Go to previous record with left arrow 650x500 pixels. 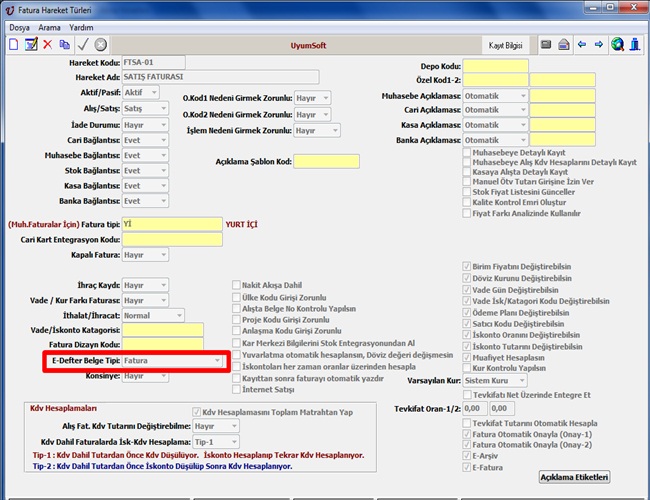(x=582, y=44)
